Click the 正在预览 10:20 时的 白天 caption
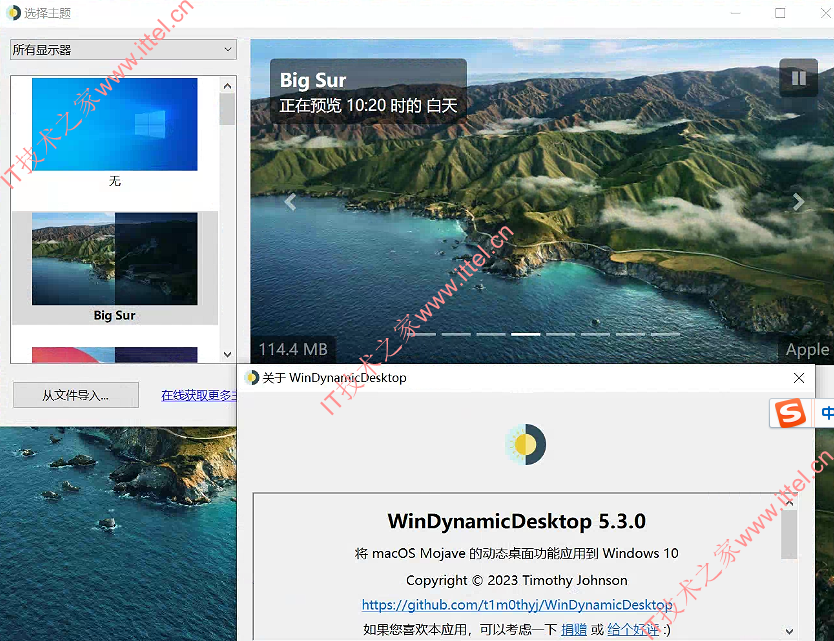This screenshot has width=834, height=641. pos(369,105)
